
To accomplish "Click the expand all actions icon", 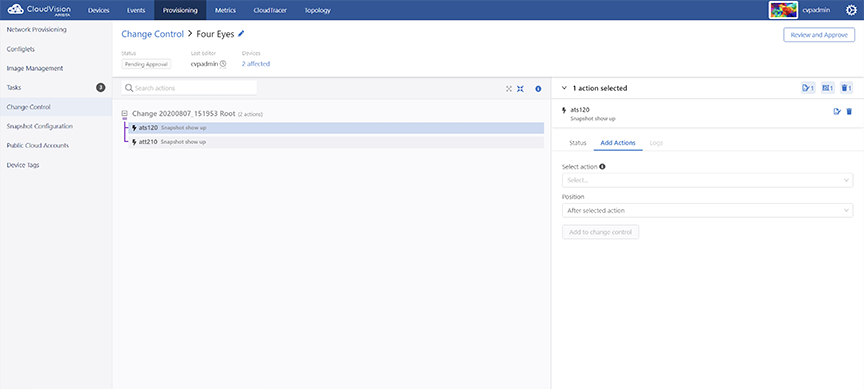I will tap(509, 89).
